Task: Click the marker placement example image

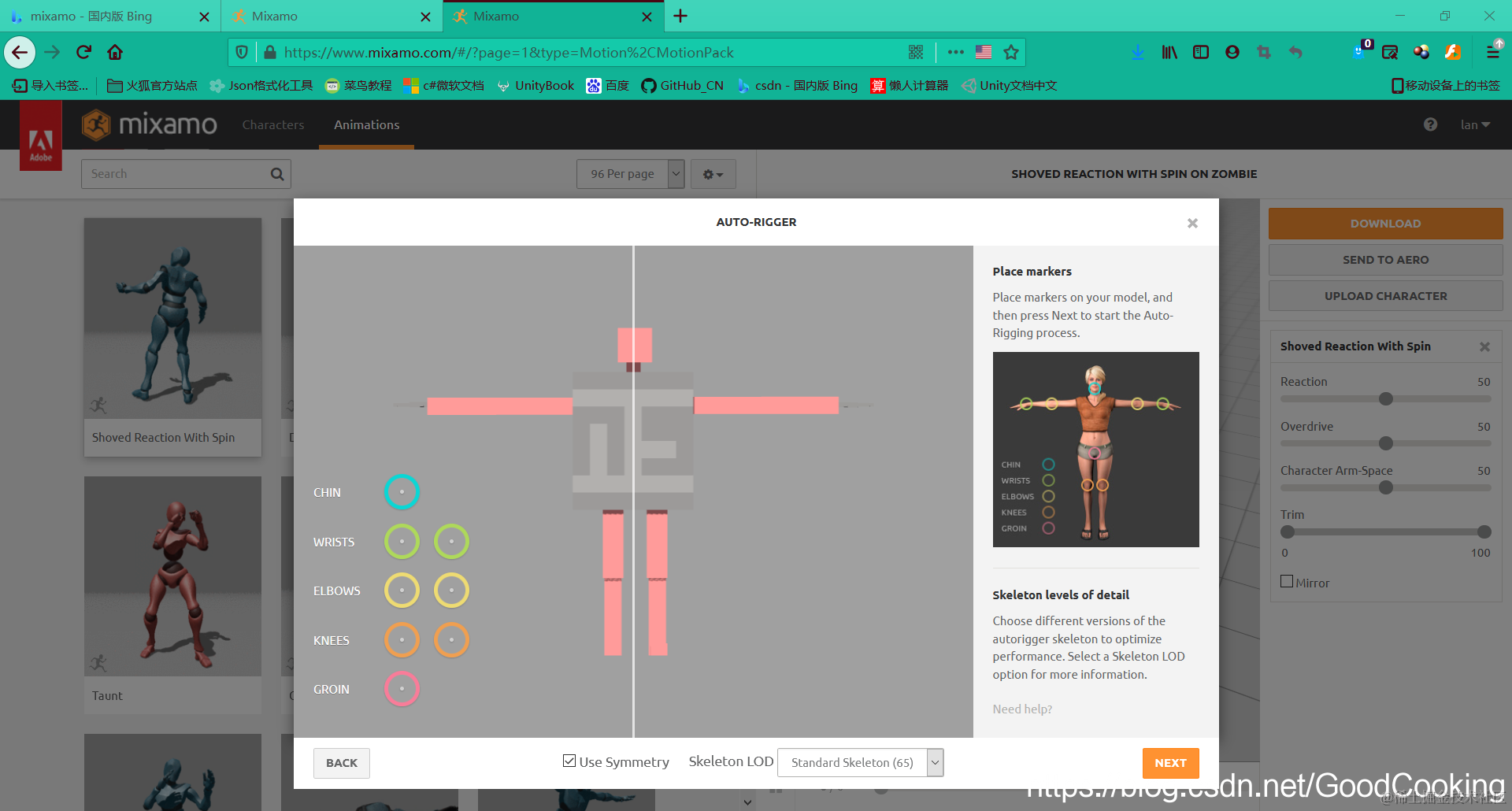Action: (x=1095, y=450)
